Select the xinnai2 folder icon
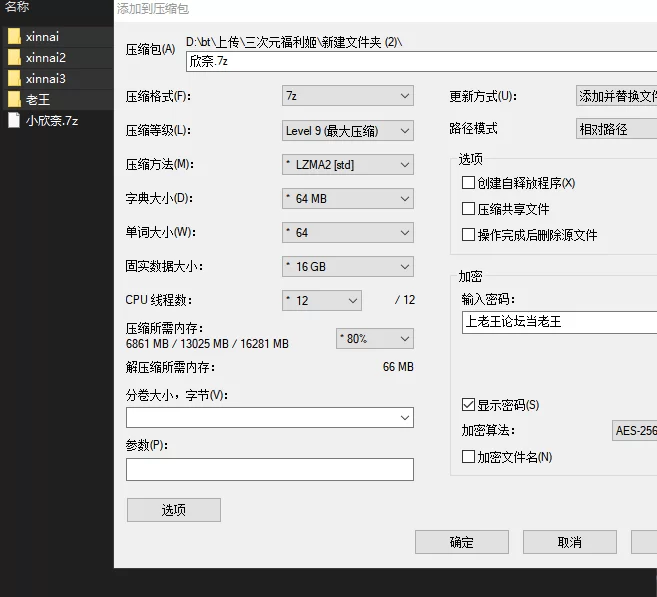 pos(14,58)
